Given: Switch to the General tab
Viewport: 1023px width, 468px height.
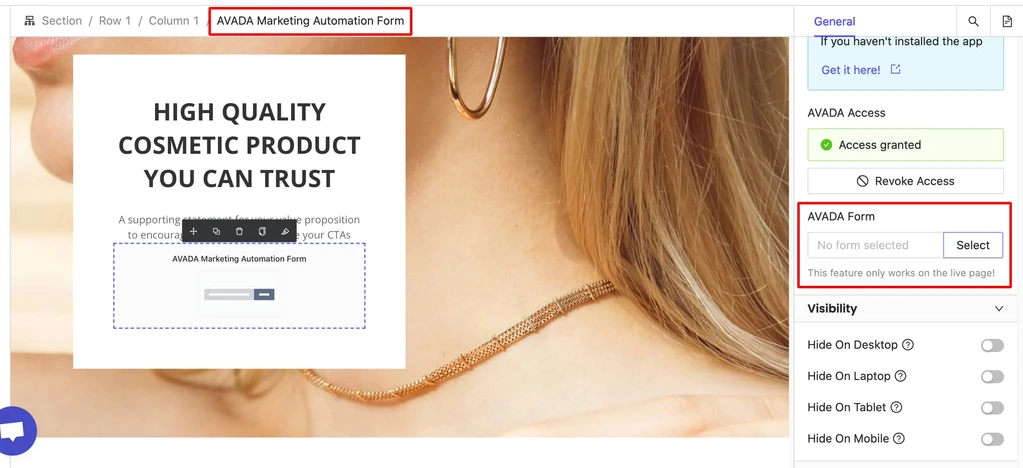Looking at the screenshot, I should click(834, 22).
